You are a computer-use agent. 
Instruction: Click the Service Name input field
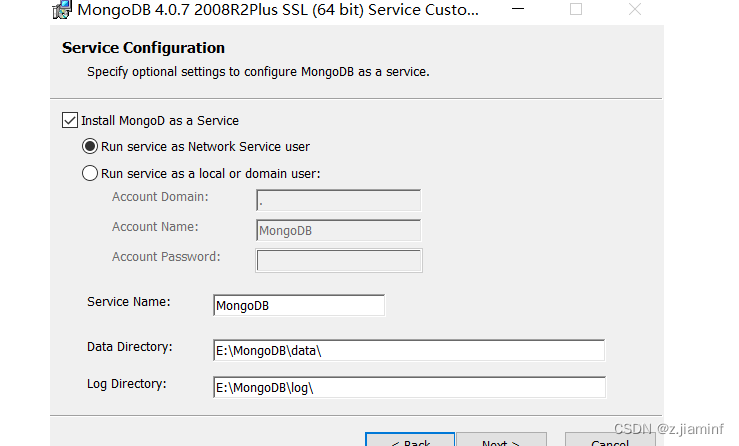(299, 306)
